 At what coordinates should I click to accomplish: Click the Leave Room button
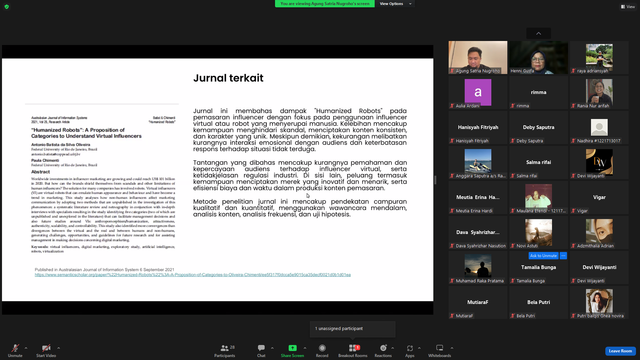pos(620,351)
